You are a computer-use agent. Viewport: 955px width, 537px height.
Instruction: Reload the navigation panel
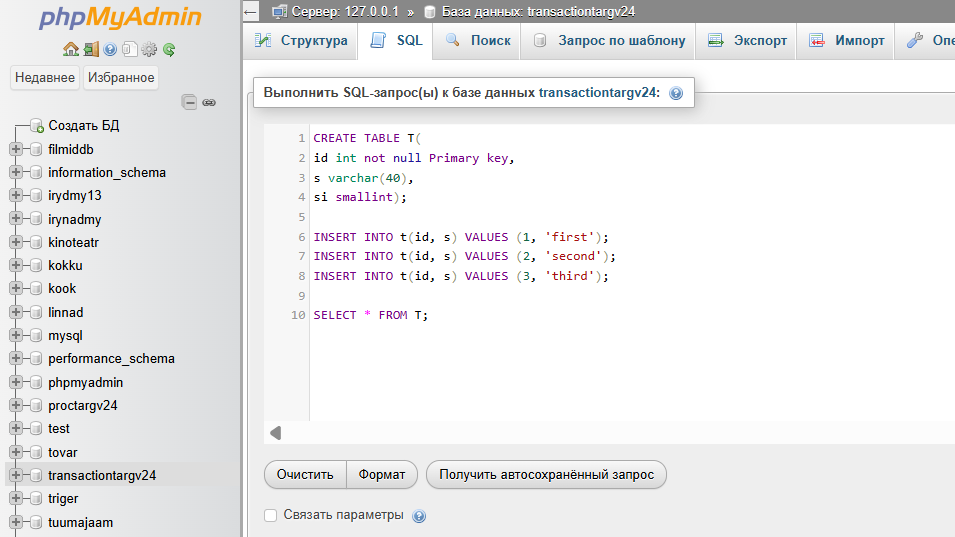[169, 49]
